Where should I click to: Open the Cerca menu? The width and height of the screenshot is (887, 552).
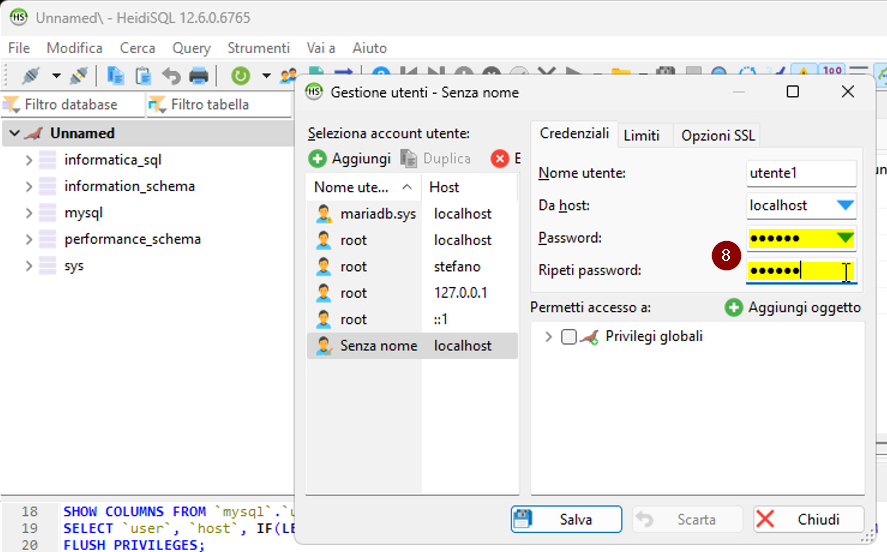137,48
